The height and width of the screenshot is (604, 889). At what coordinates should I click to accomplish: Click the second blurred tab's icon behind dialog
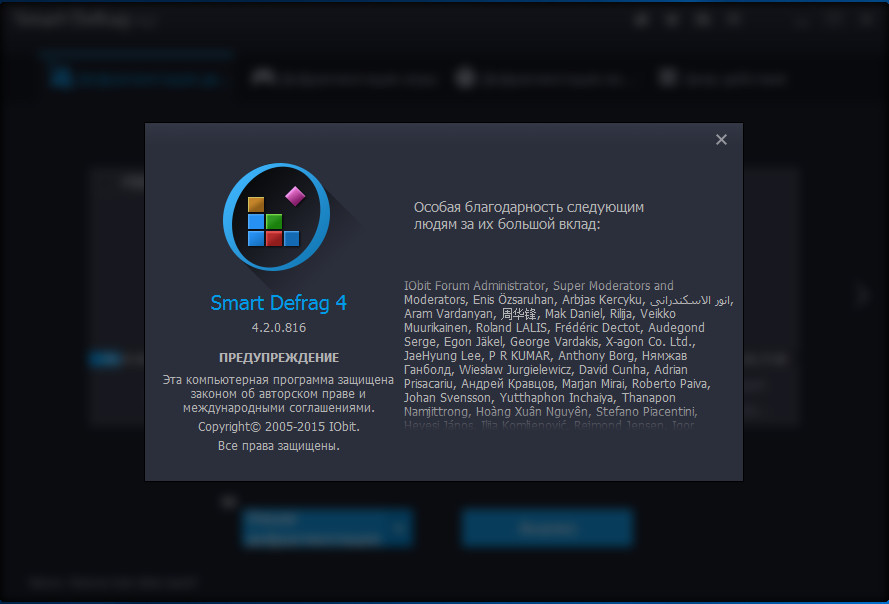262,78
